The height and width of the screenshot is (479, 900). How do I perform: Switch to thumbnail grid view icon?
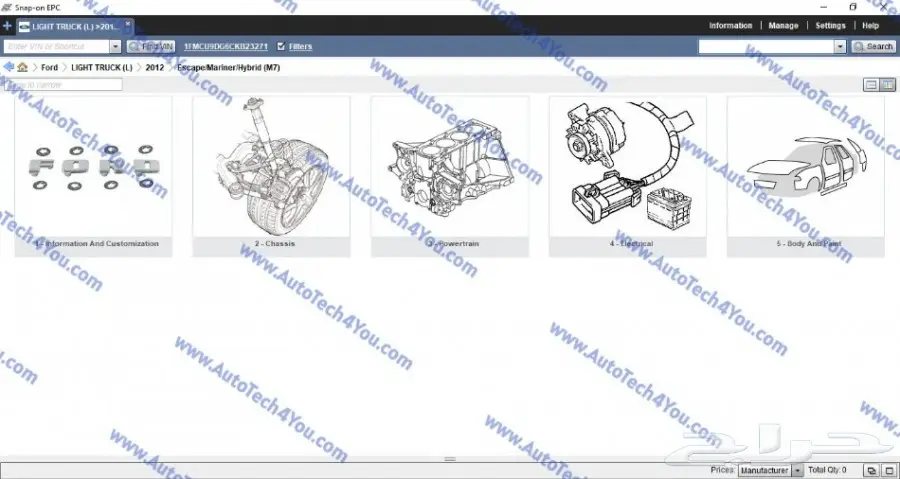[x=887, y=85]
